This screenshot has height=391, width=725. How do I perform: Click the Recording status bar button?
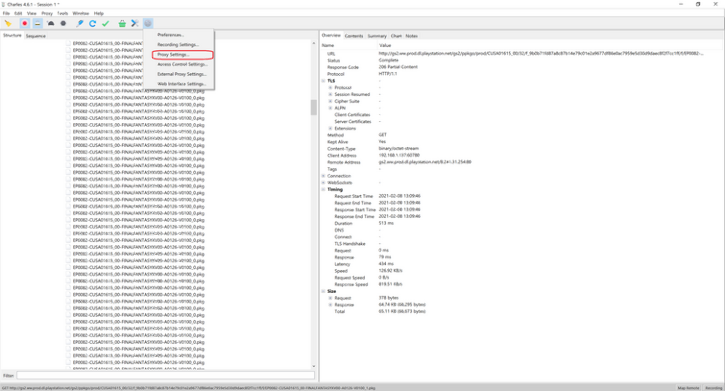(x=713, y=388)
